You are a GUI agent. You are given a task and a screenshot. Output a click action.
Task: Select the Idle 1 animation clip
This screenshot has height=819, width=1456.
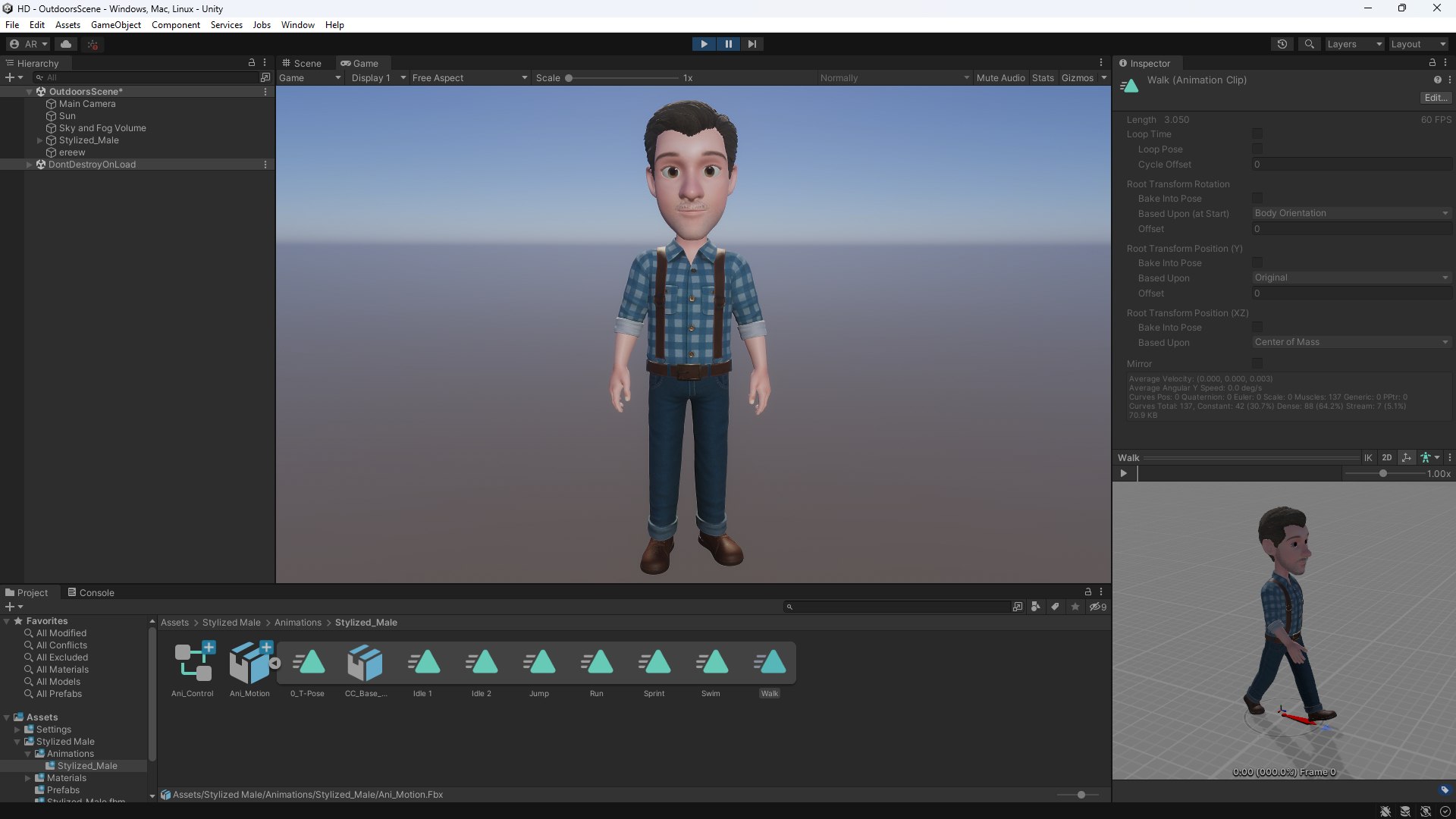coord(422,669)
